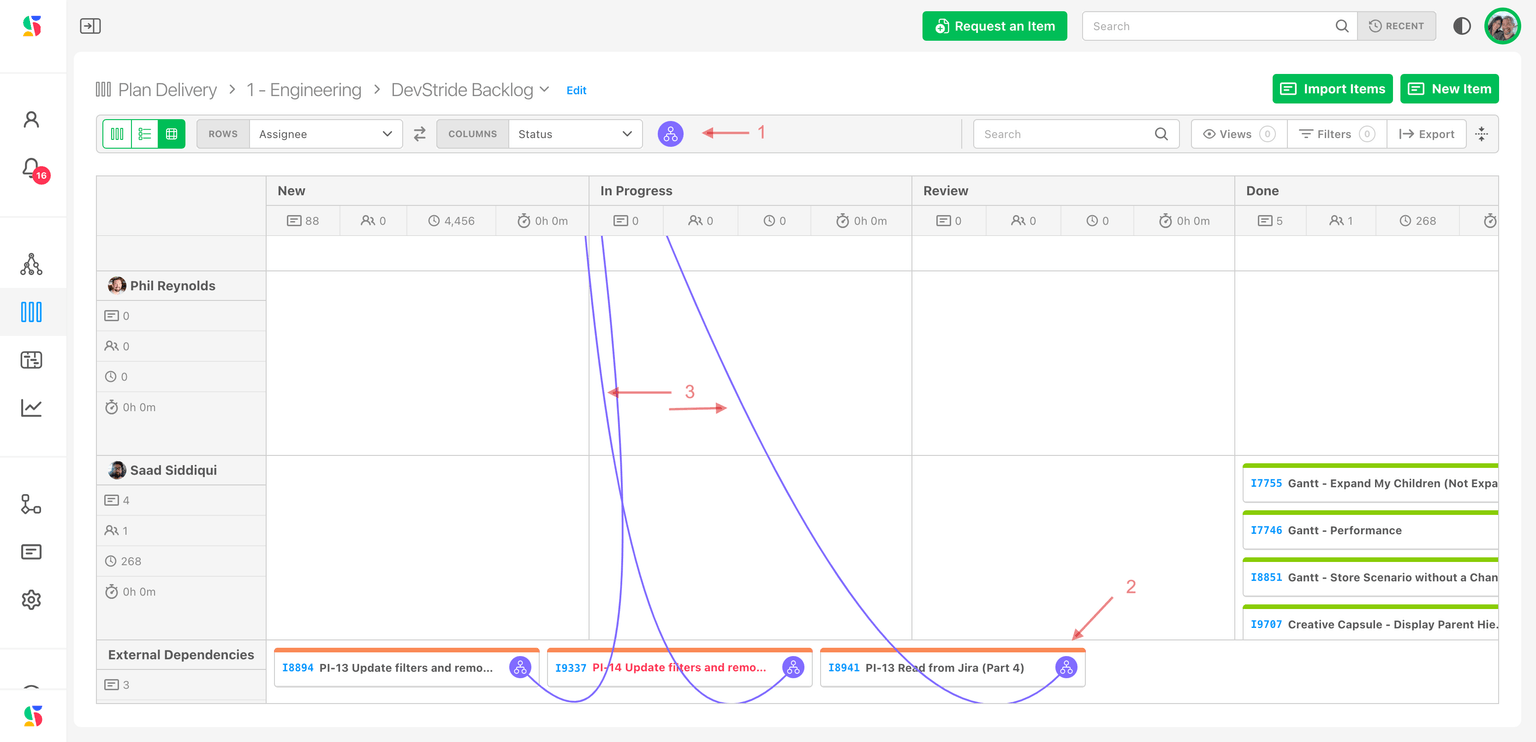Open the Filters menu
This screenshot has height=742, width=1536.
pyautogui.click(x=1337, y=134)
